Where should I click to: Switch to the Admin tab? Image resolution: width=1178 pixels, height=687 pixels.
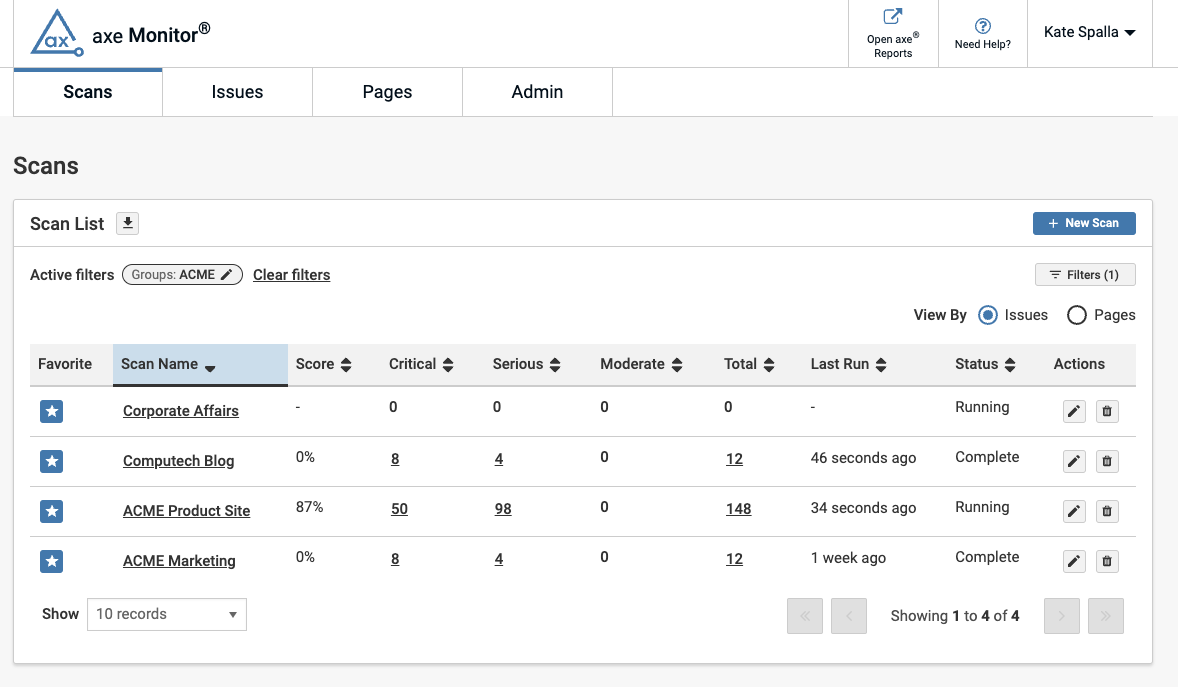537,92
